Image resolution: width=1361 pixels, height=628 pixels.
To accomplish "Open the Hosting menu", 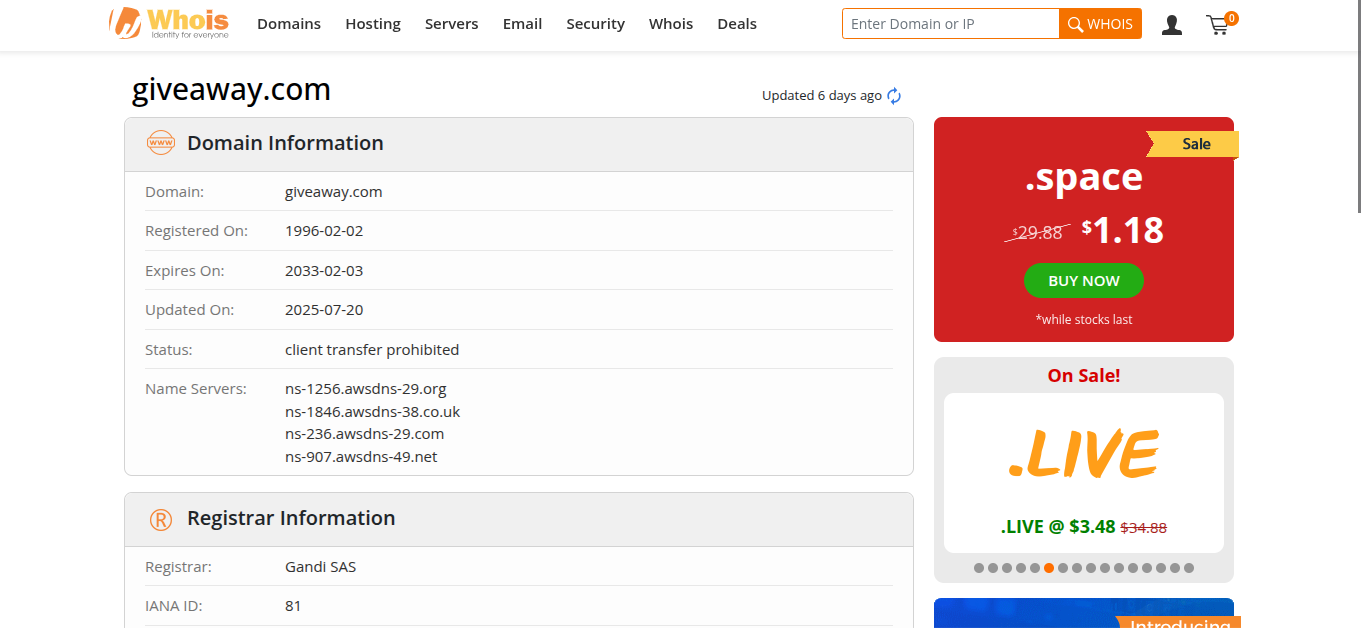I will [373, 24].
